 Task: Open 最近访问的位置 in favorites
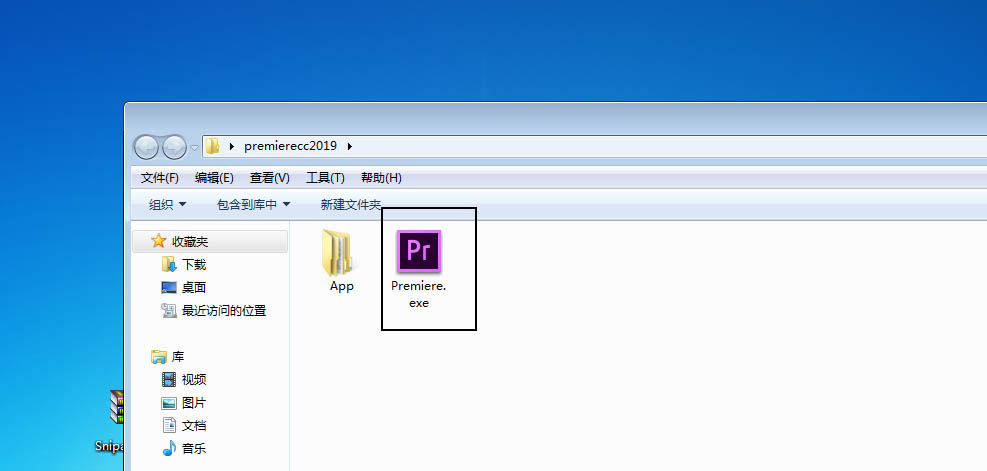pyautogui.click(x=224, y=311)
